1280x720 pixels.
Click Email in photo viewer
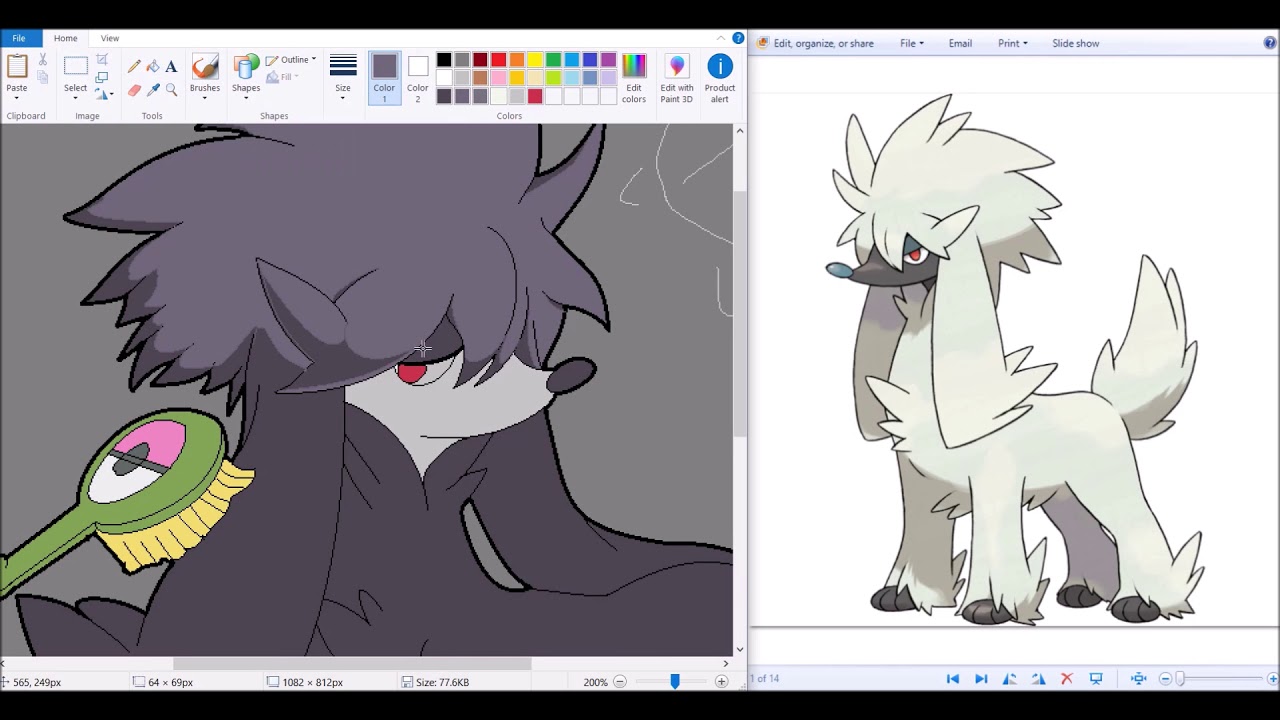(960, 43)
